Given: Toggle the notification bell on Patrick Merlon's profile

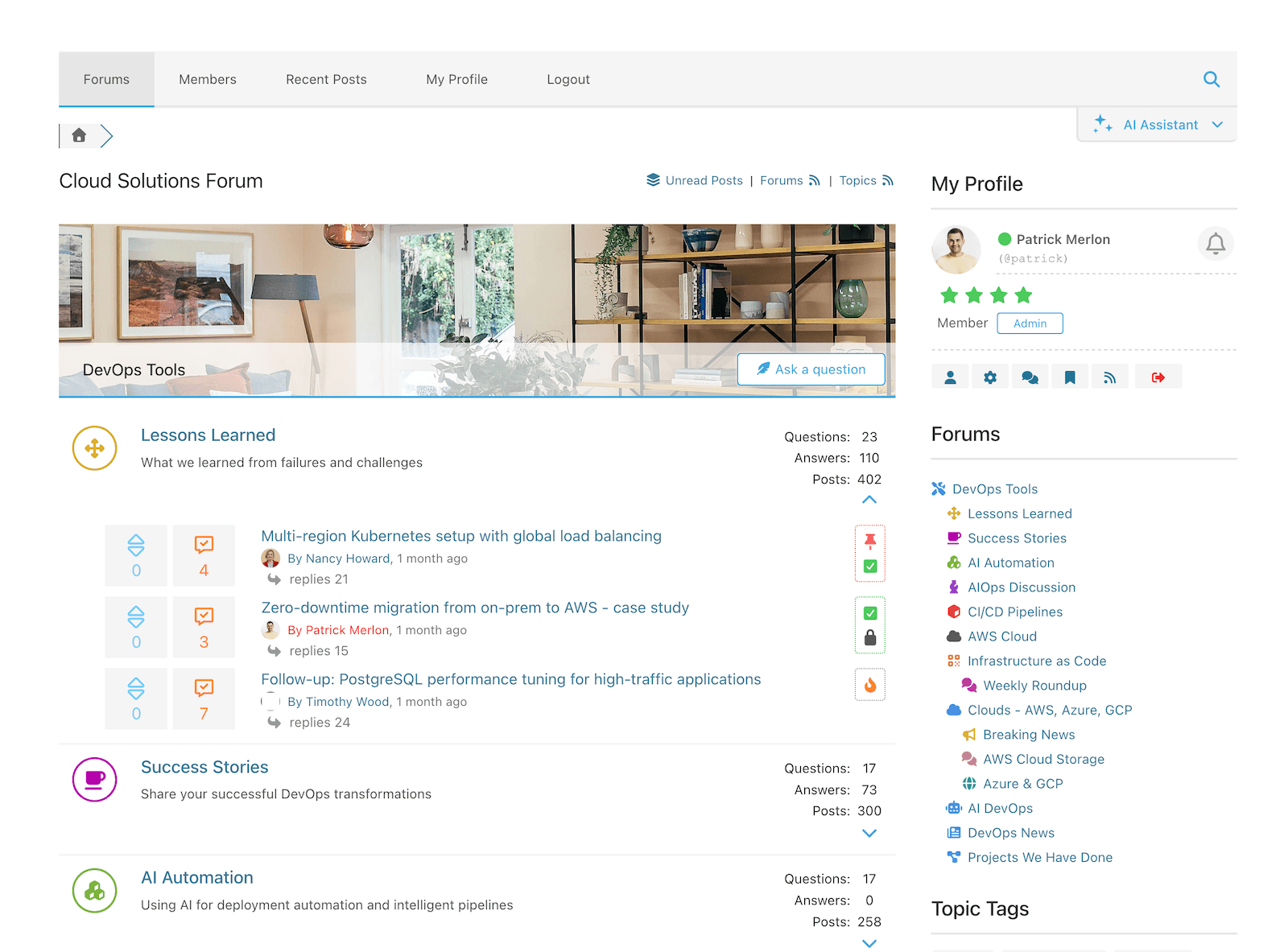Looking at the screenshot, I should 1216,244.
